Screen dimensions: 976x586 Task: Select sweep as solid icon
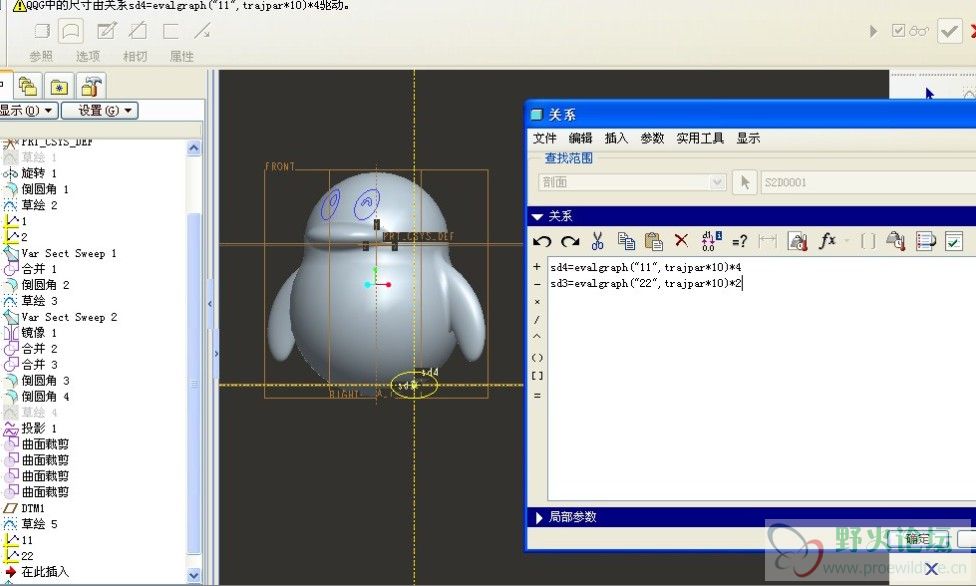pyautogui.click(x=42, y=31)
